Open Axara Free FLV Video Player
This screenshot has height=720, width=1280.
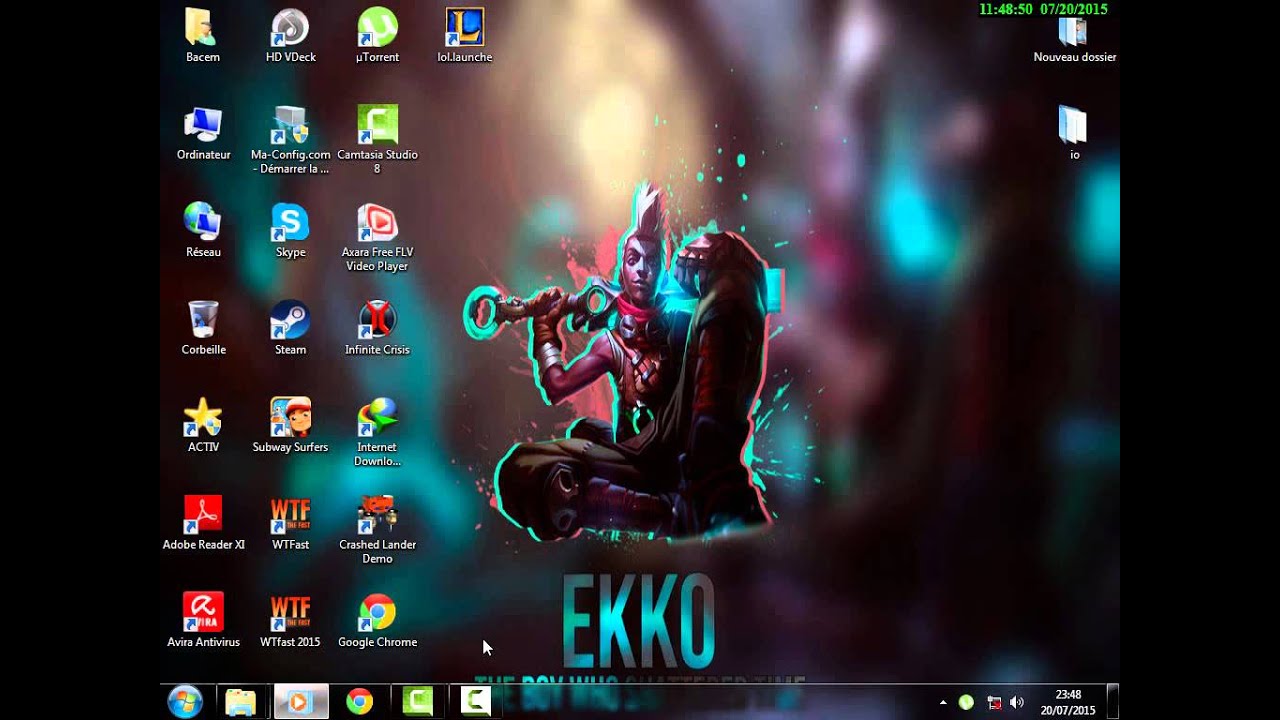coord(377,238)
